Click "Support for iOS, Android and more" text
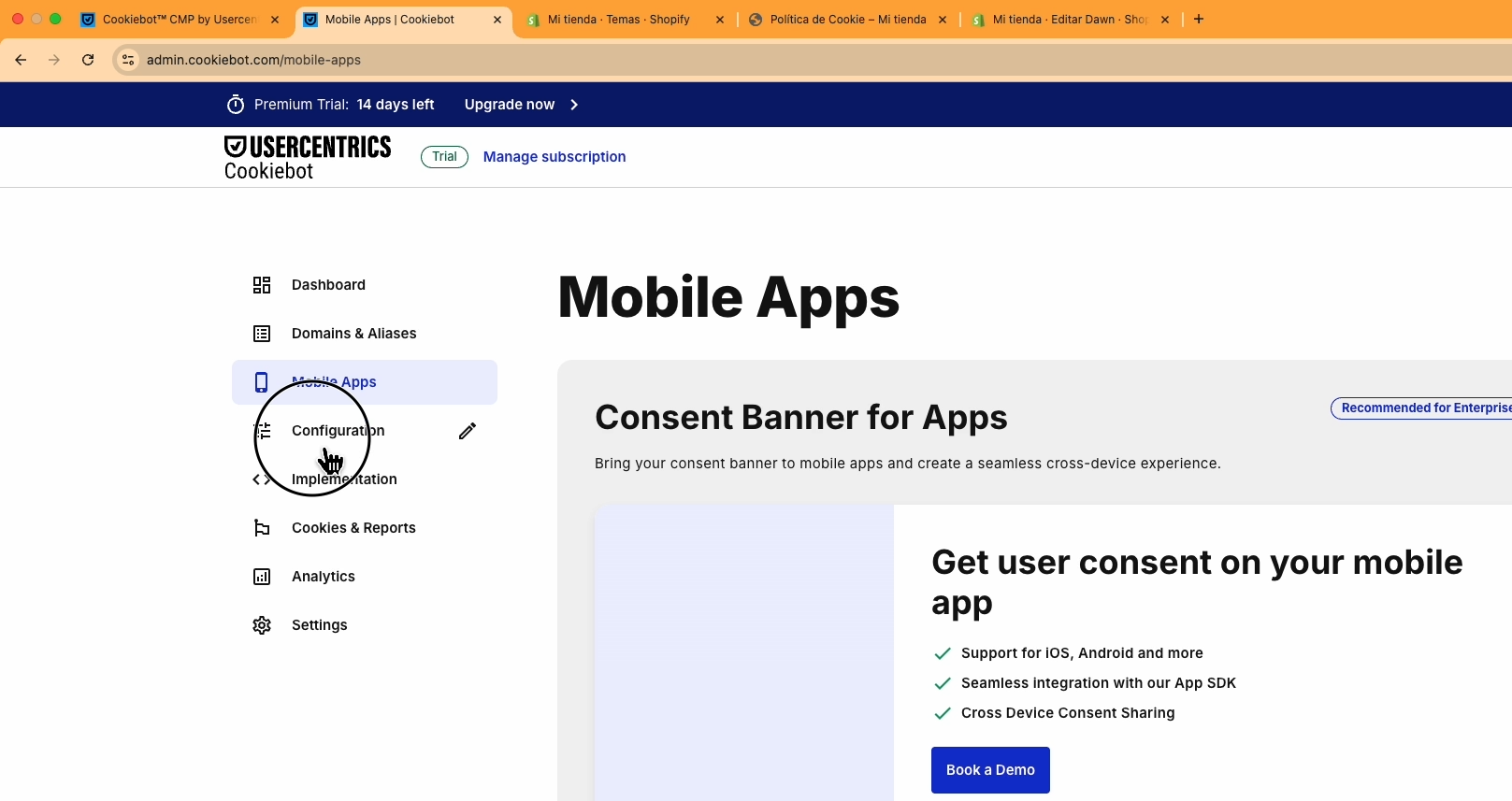Viewport: 1512px width, 801px height. (1082, 653)
